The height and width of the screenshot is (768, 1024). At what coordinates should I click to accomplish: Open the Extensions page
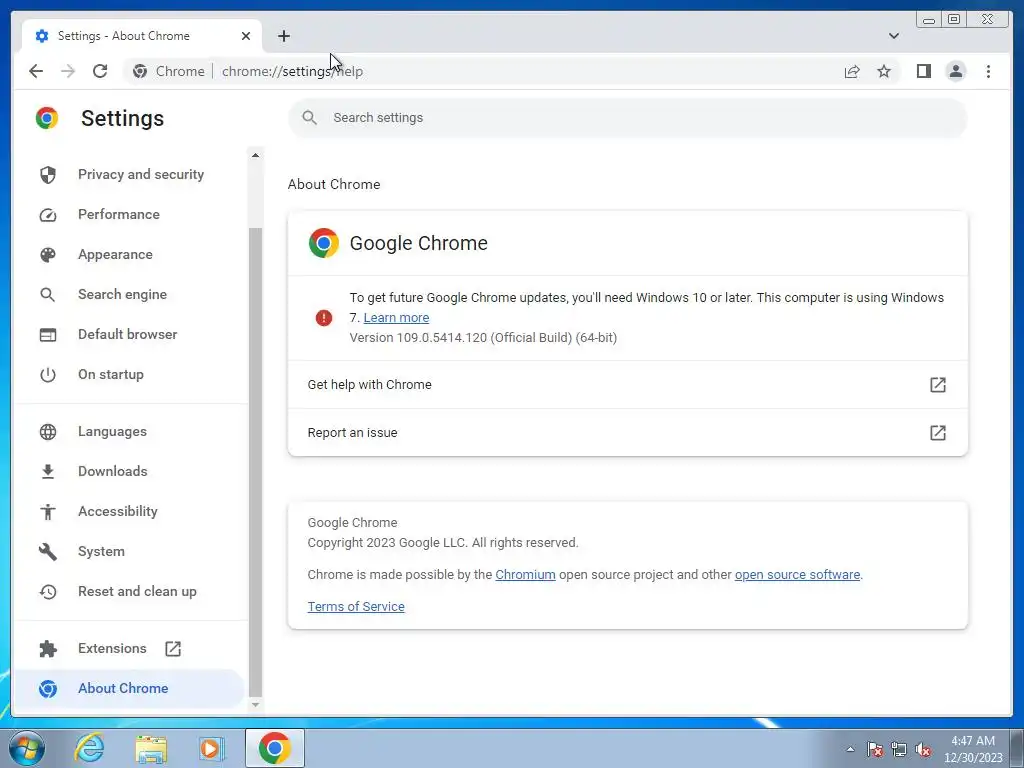point(129,648)
